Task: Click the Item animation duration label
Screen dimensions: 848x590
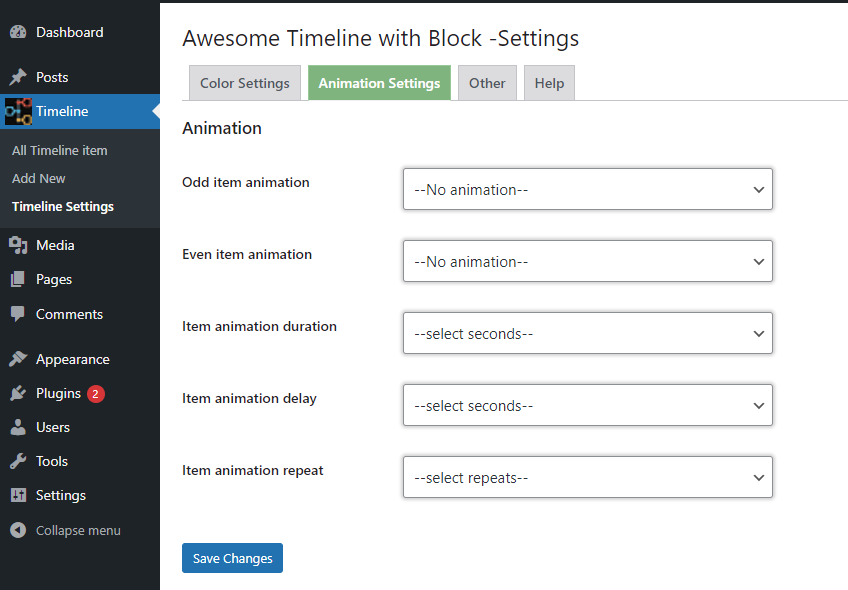Action: tap(259, 326)
